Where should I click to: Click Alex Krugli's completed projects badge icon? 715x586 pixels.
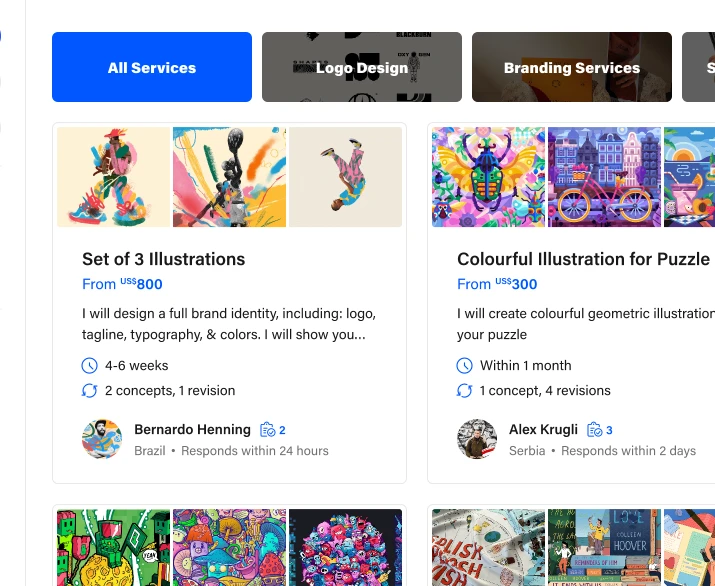[594, 430]
